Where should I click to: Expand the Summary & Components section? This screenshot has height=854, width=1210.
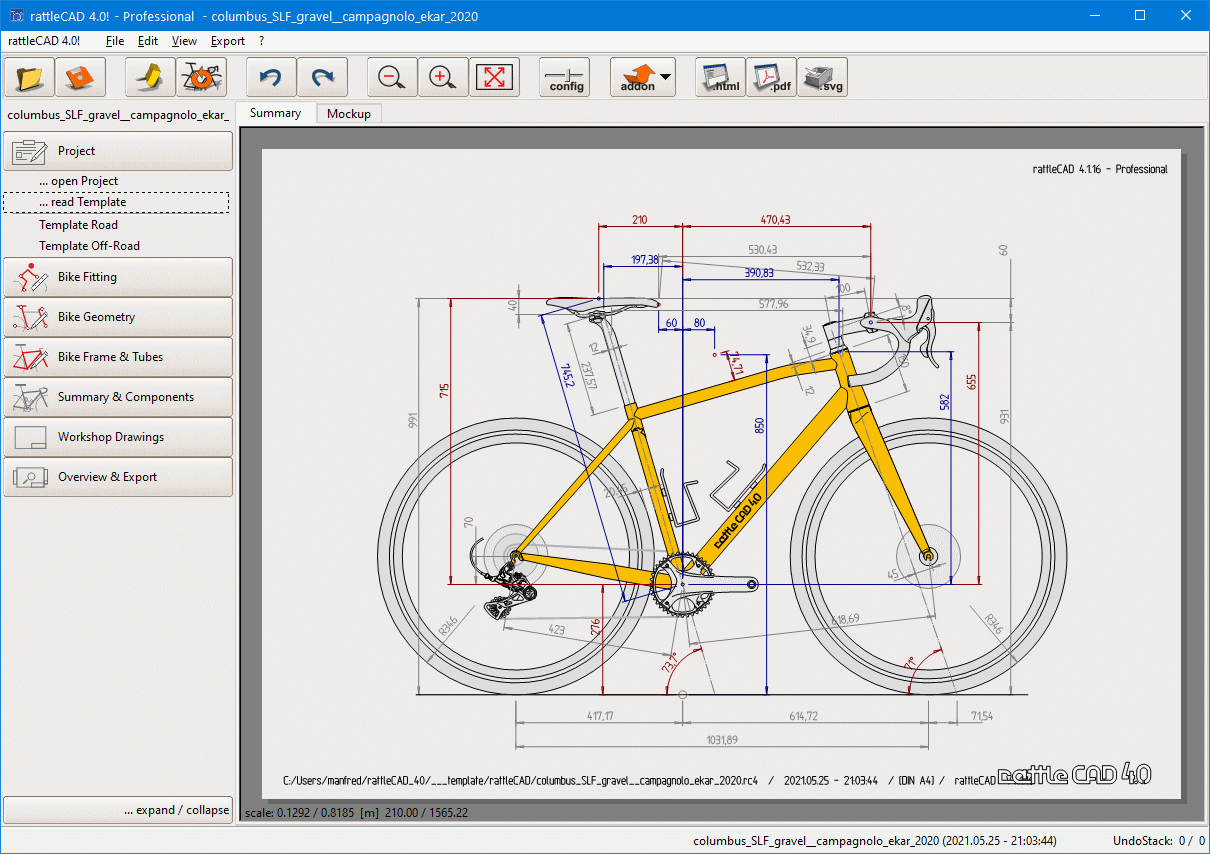click(x=118, y=397)
